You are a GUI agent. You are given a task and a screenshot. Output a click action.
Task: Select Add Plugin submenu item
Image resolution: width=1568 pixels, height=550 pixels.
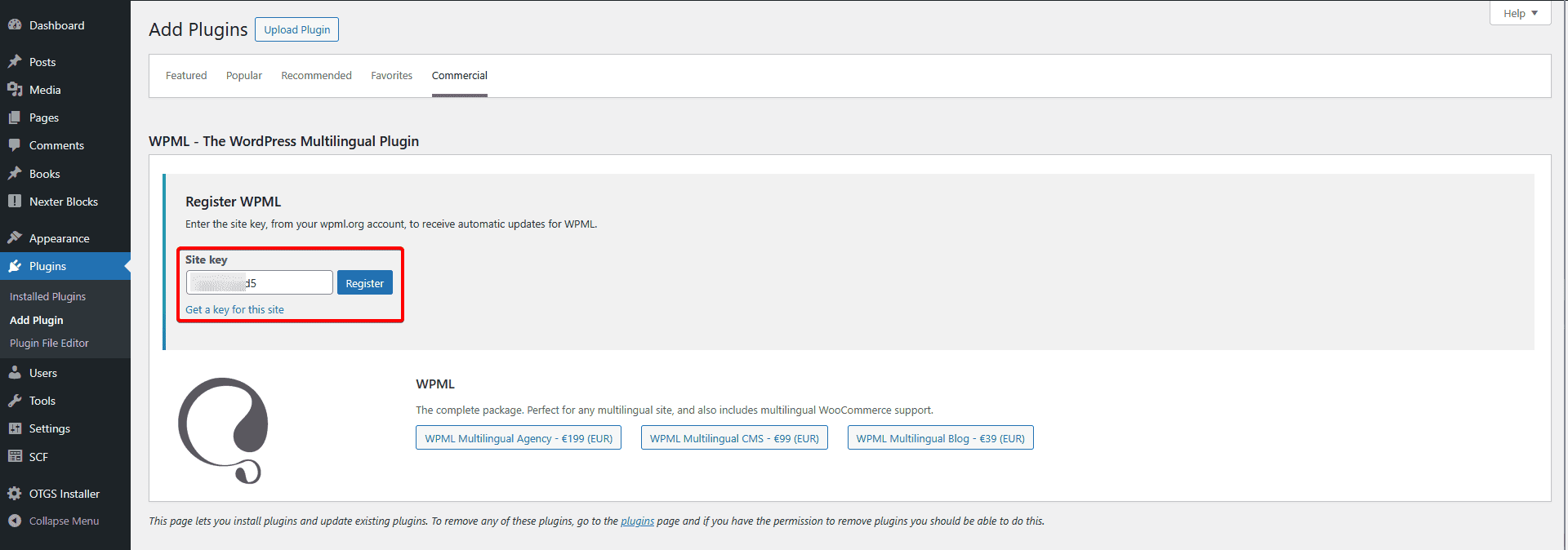[x=36, y=320]
